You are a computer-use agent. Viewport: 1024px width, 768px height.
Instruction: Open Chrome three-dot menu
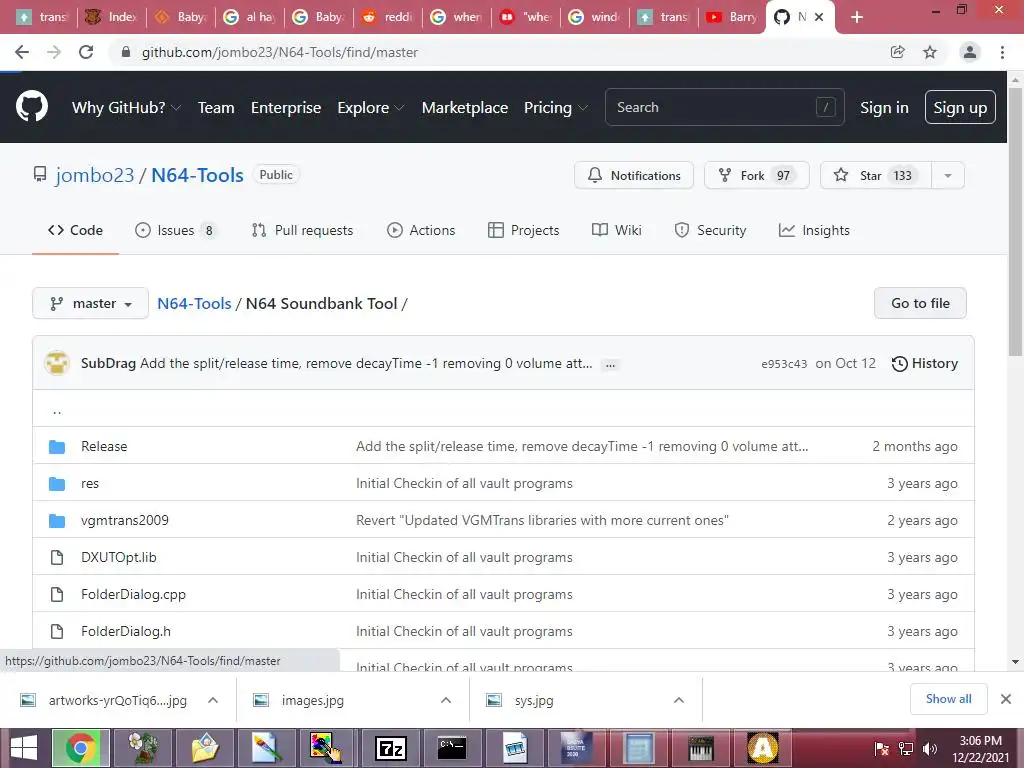[x=1002, y=52]
